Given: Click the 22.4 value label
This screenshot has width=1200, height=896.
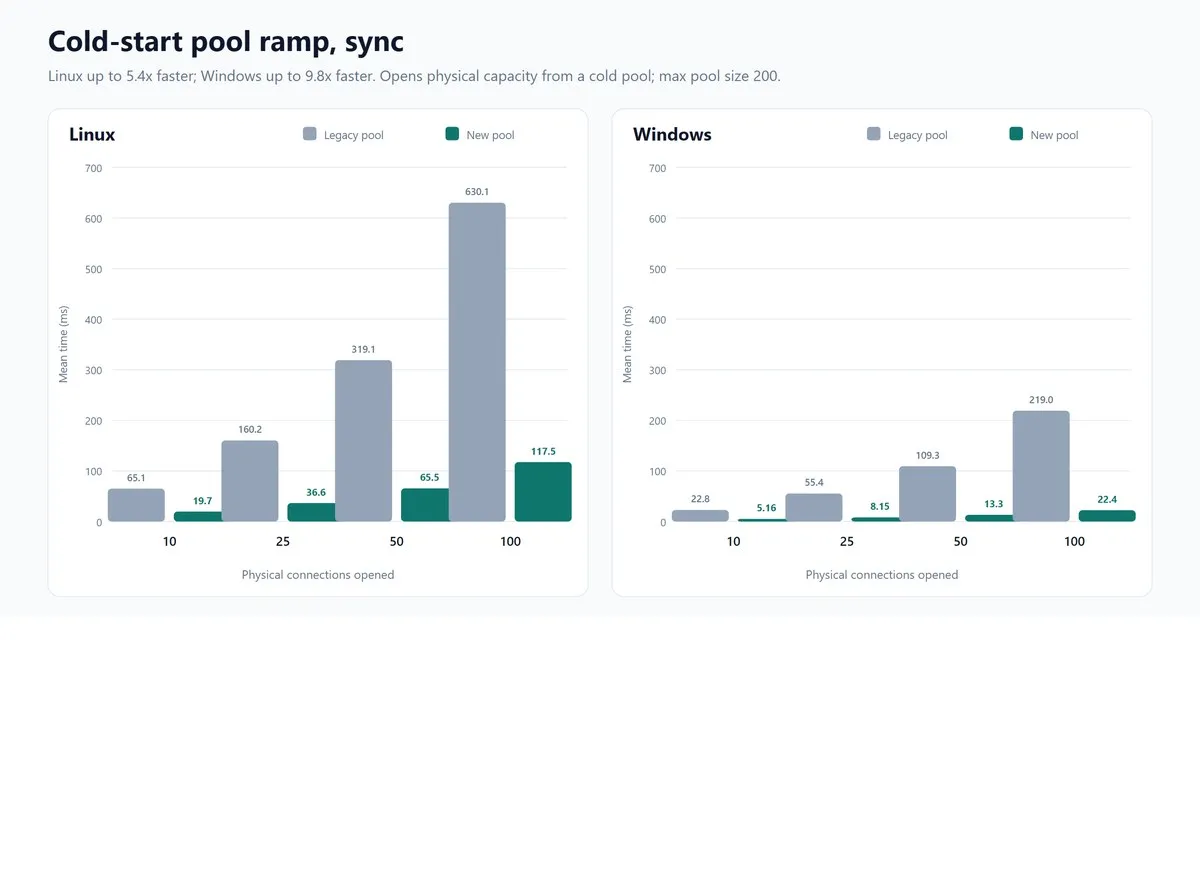Looking at the screenshot, I should click(x=1107, y=498).
